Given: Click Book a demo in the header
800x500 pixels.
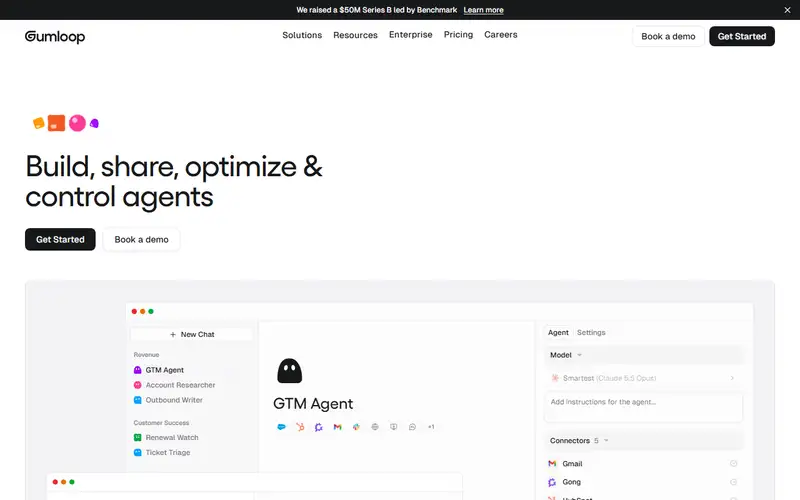Looking at the screenshot, I should click(668, 36).
